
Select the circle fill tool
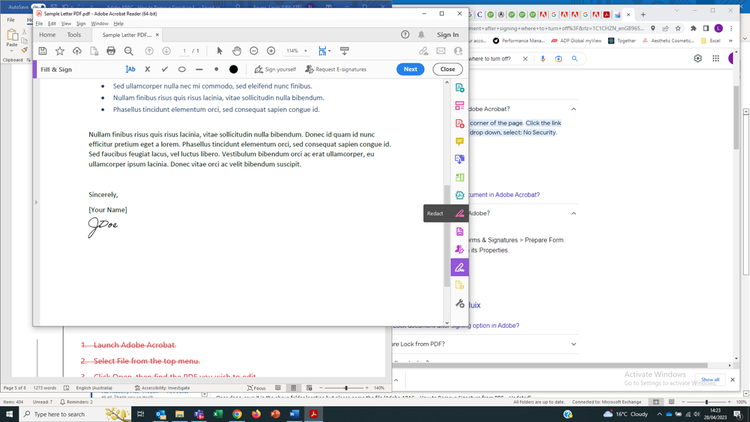click(x=182, y=69)
